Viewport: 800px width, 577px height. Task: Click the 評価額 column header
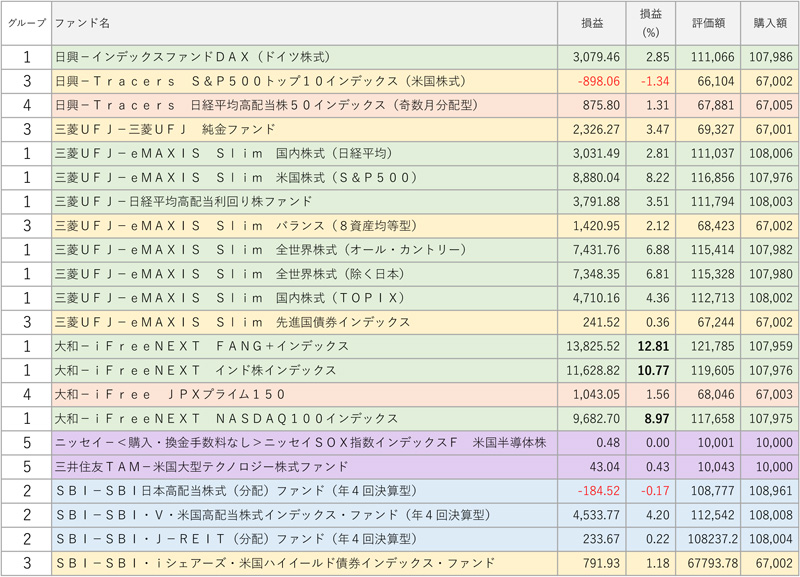pyautogui.click(x=708, y=23)
